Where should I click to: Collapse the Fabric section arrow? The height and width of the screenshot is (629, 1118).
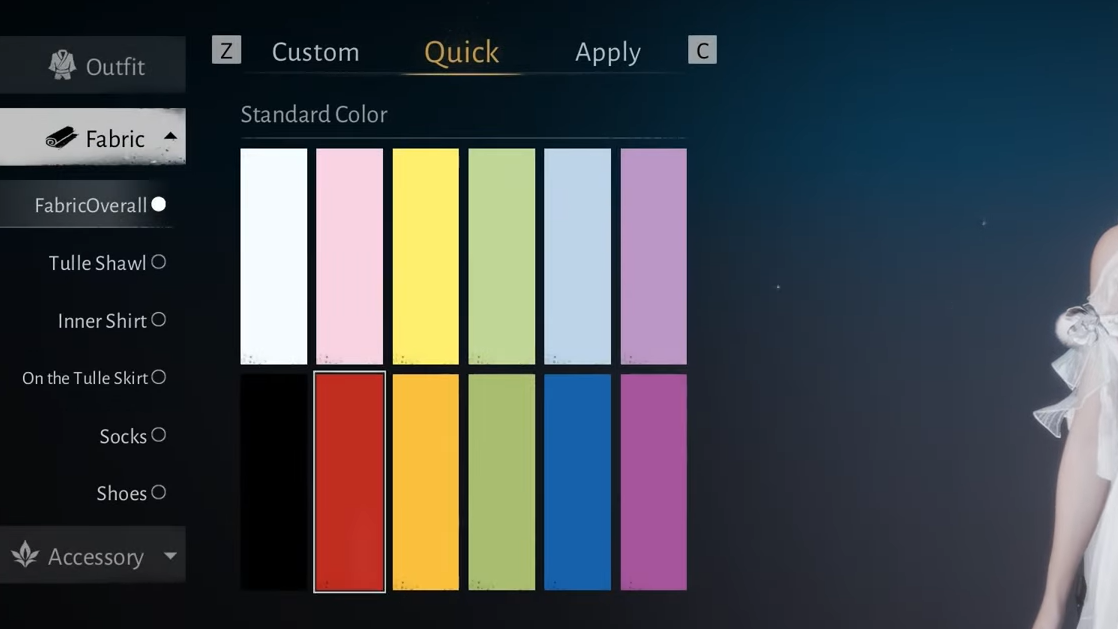coord(170,137)
